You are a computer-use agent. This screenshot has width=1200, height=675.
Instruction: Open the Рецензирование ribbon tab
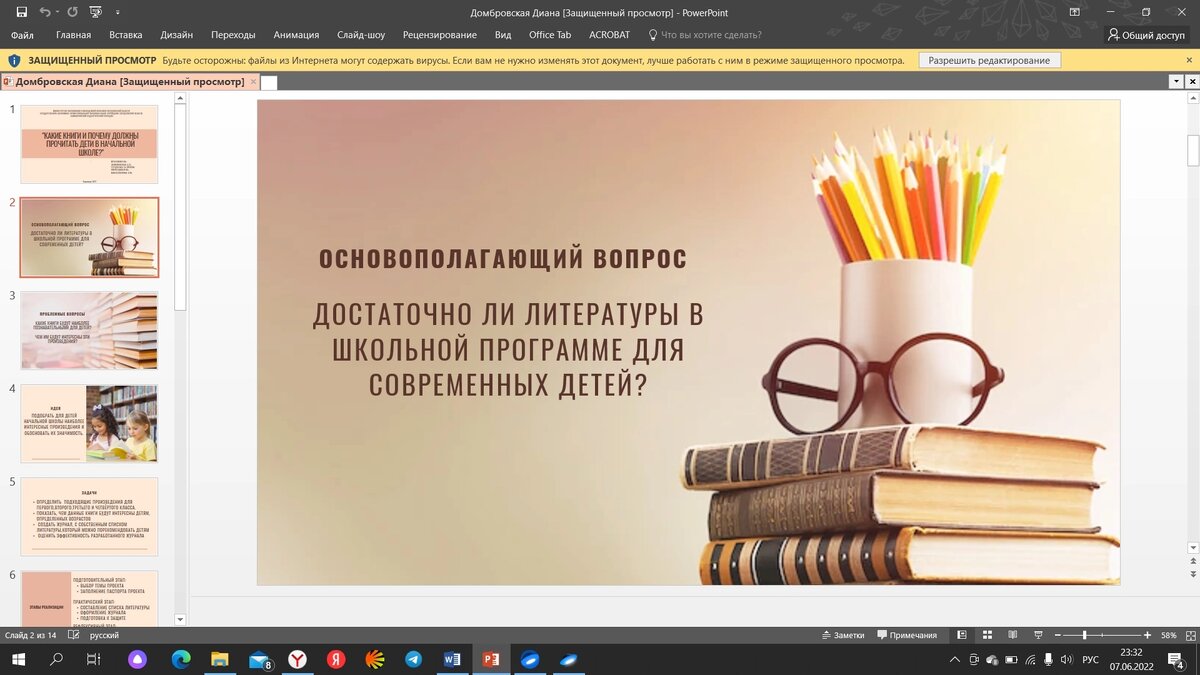(440, 34)
